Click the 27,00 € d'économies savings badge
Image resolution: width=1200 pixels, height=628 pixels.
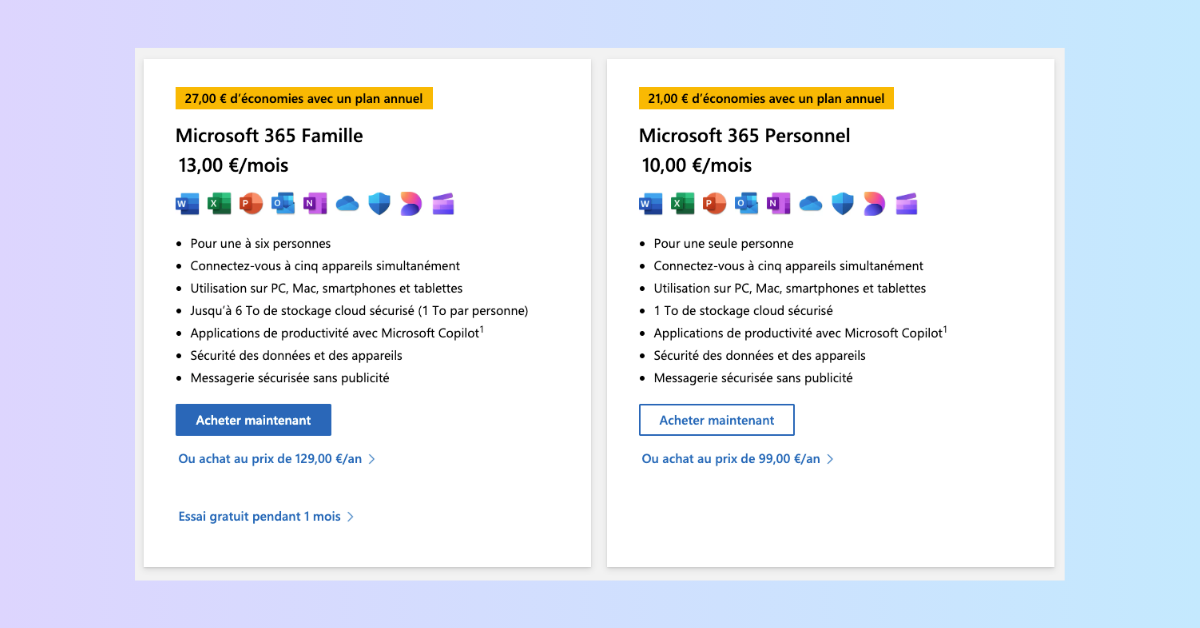click(304, 98)
